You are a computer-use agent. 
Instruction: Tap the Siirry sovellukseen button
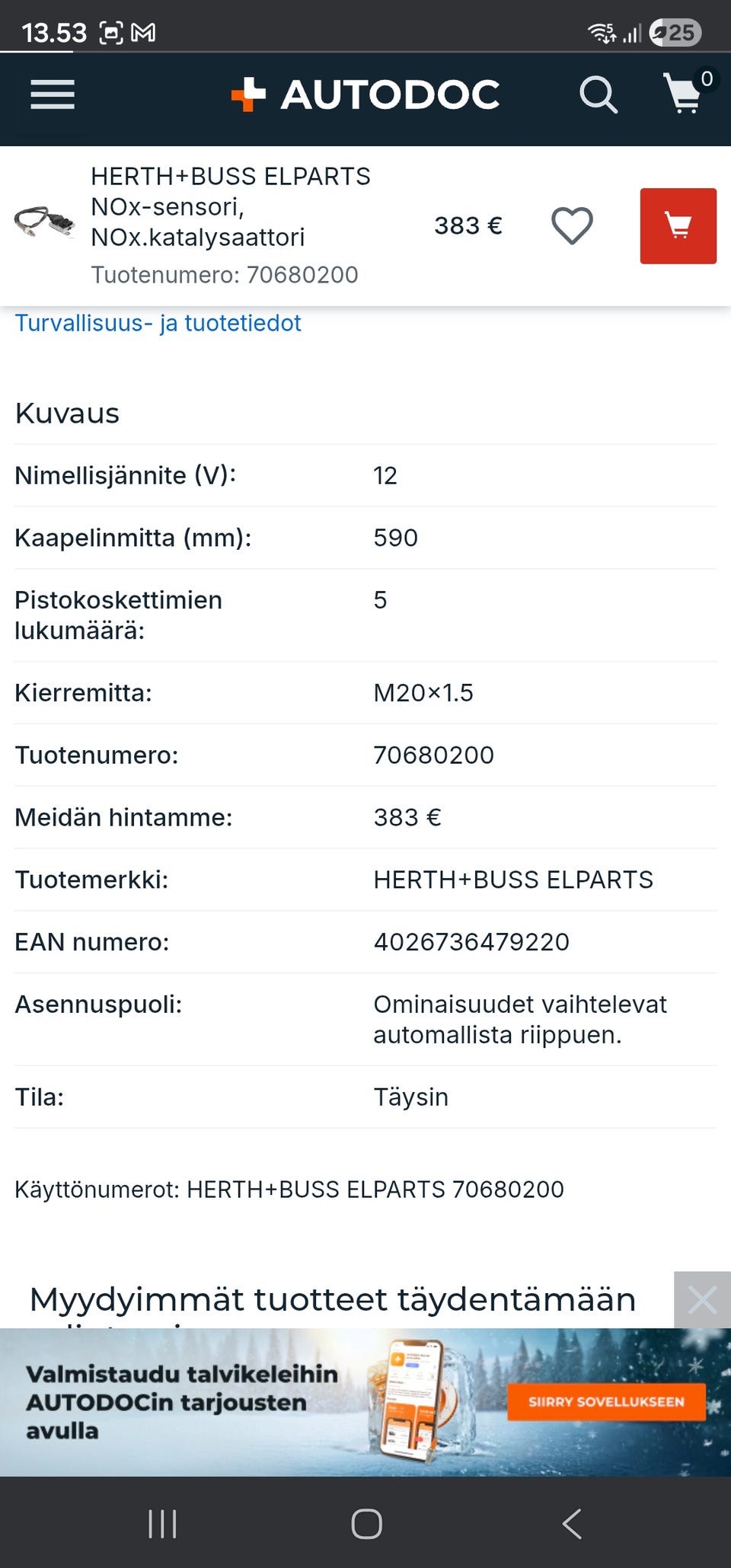coord(606,1402)
